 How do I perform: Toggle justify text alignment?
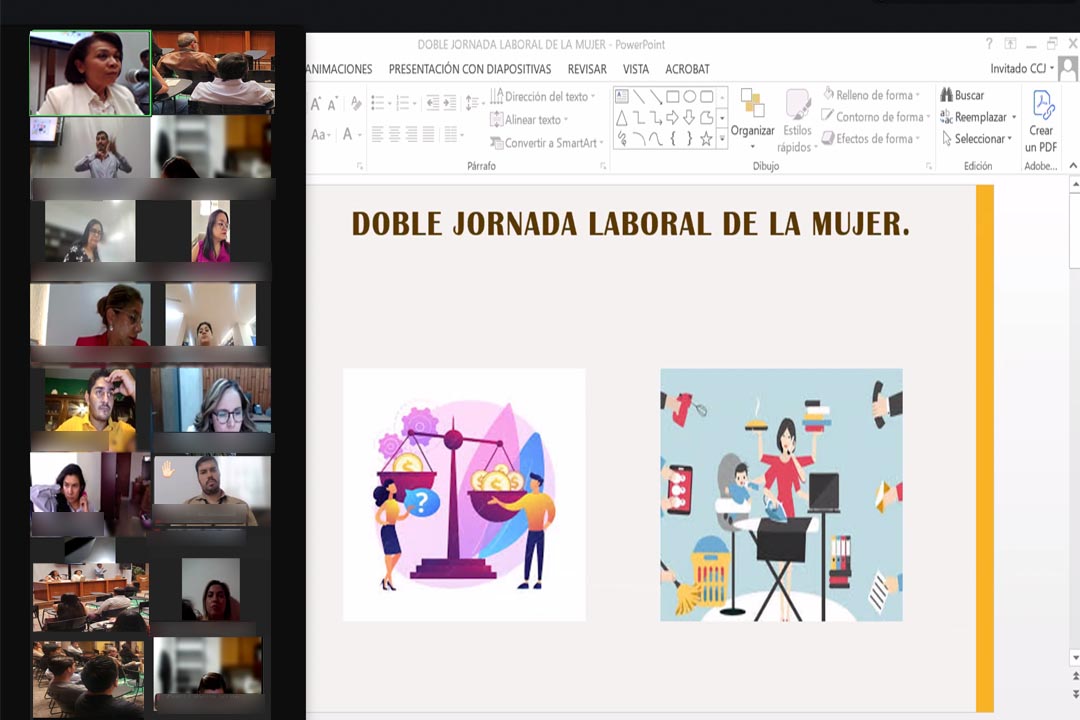point(428,134)
